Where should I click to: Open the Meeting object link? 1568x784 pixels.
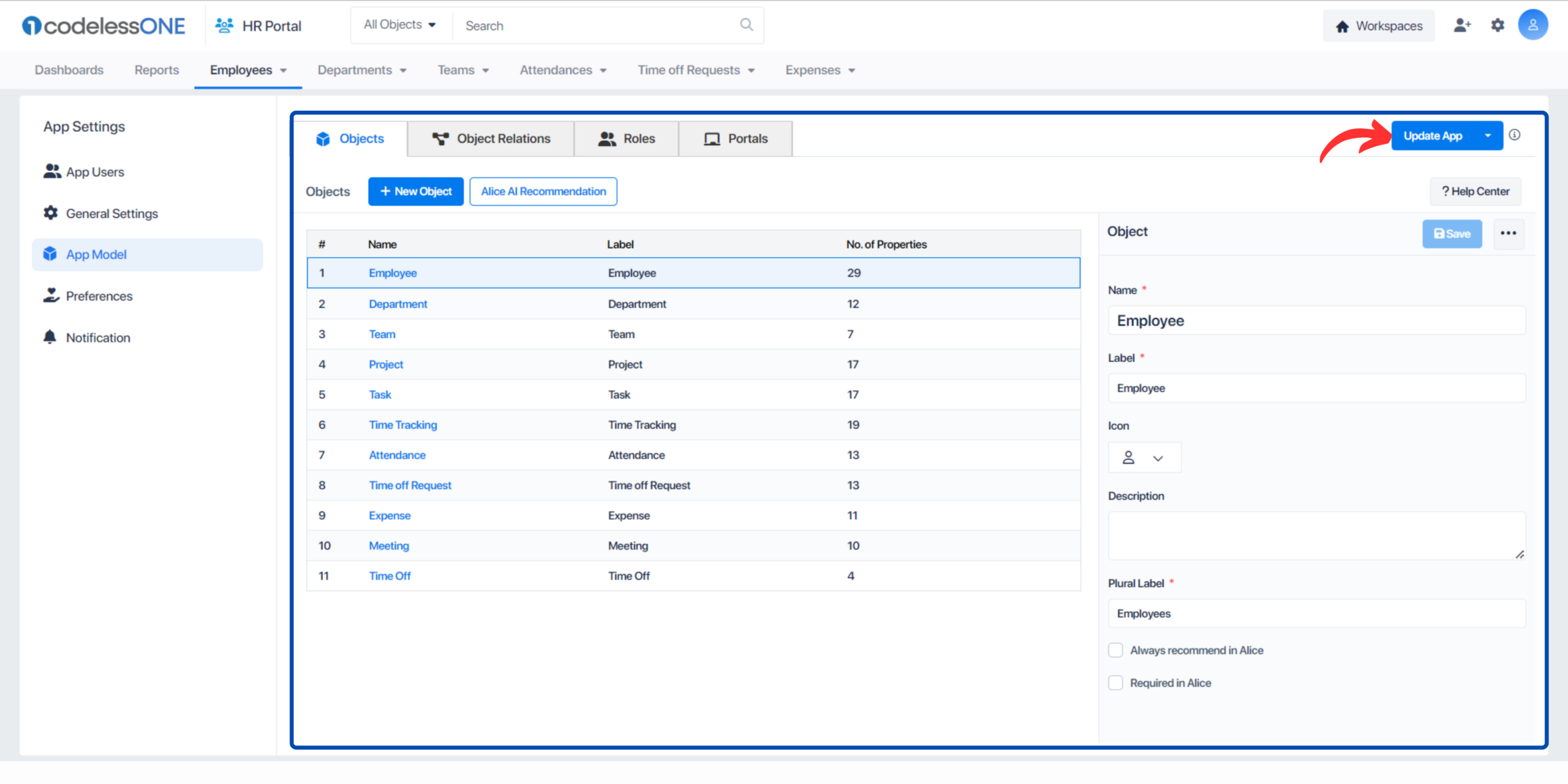389,545
